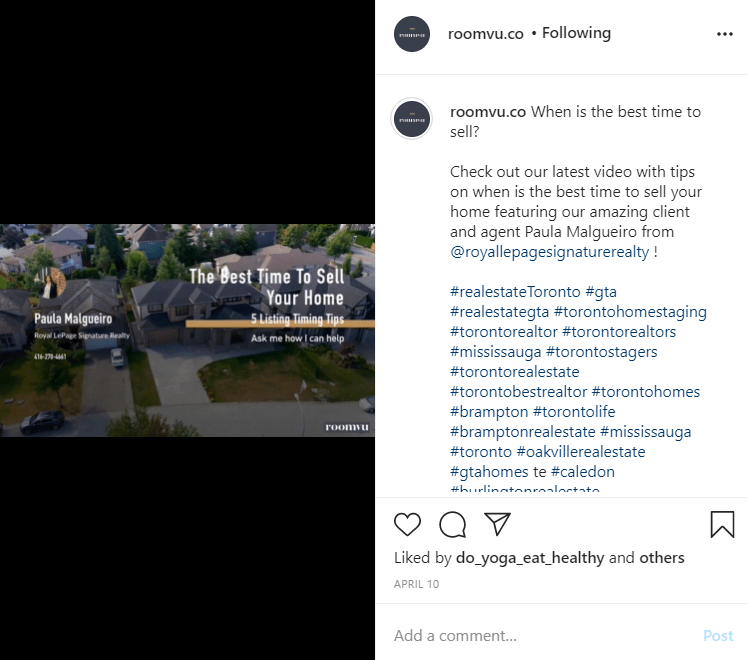Open roomvu.co header profile avatar
Image resolution: width=748 pixels, height=660 pixels.
point(412,34)
